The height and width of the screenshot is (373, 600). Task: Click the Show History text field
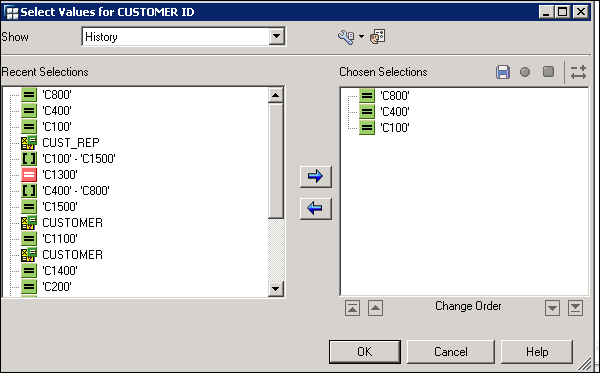(176, 37)
